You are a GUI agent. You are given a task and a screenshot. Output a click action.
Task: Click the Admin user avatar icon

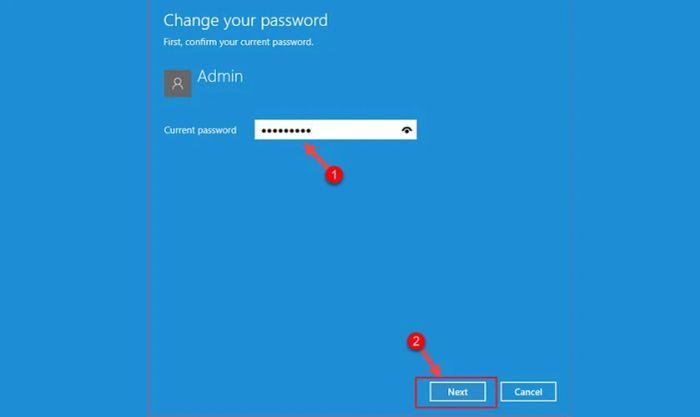coord(178,83)
